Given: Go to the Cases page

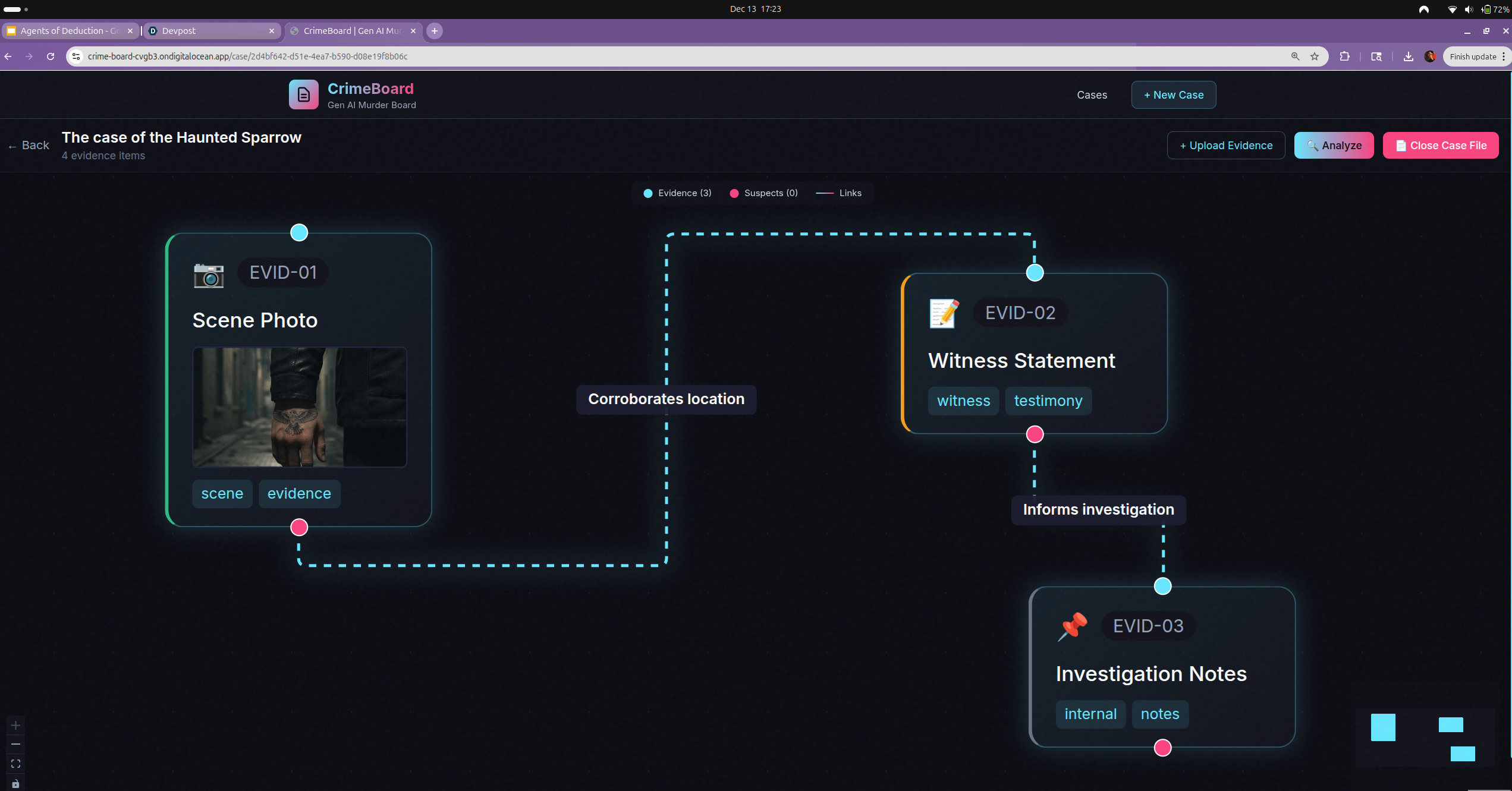Looking at the screenshot, I should pyautogui.click(x=1092, y=95).
